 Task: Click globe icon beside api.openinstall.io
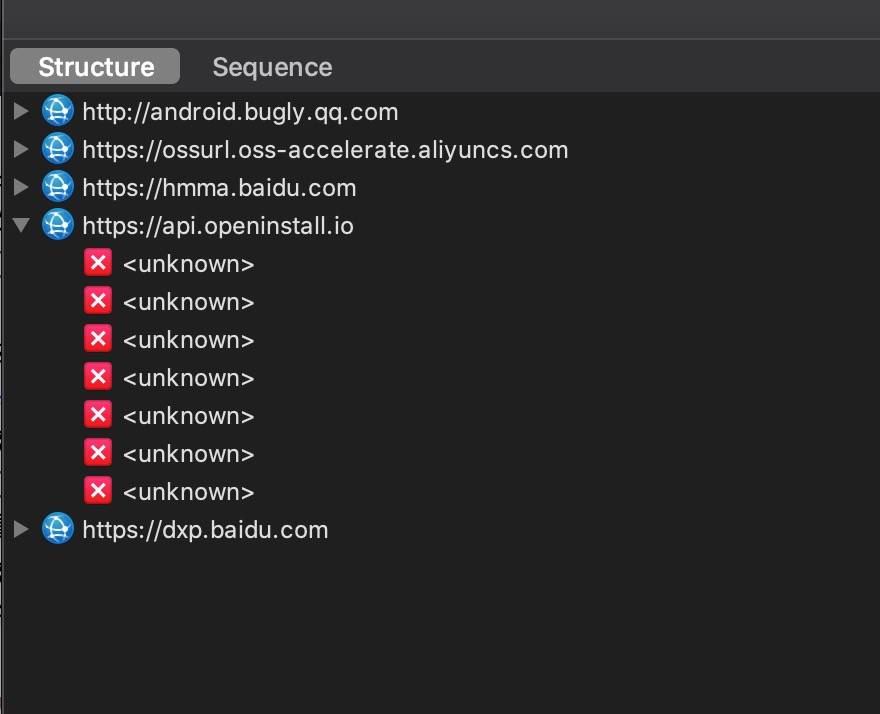coord(58,226)
